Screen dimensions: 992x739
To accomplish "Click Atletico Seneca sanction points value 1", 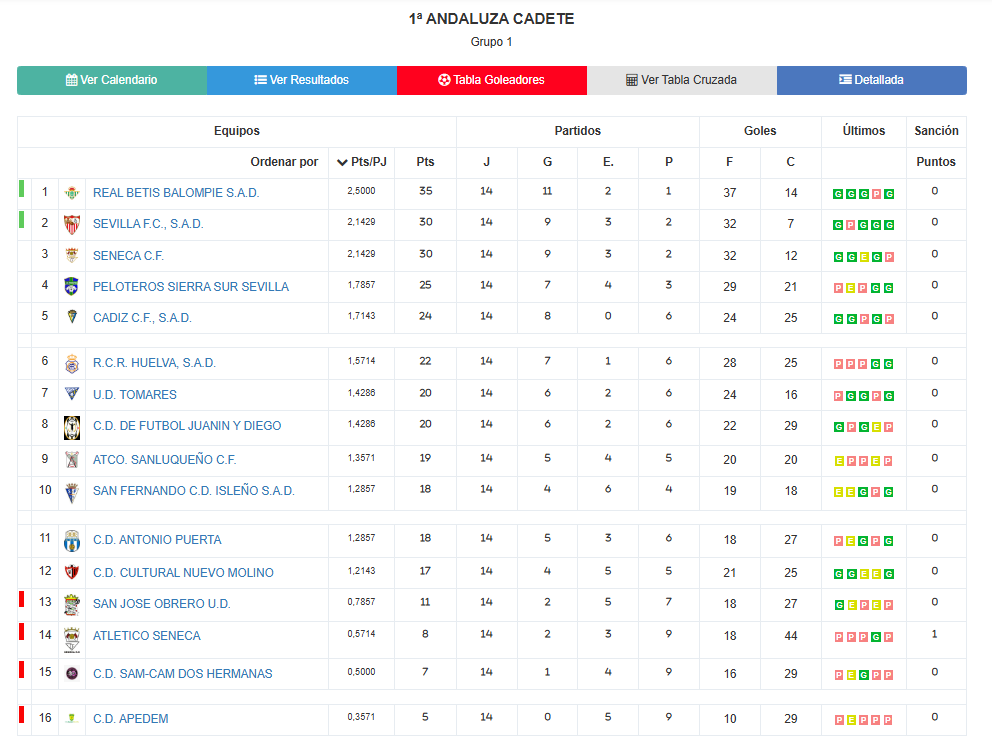I will (934, 634).
